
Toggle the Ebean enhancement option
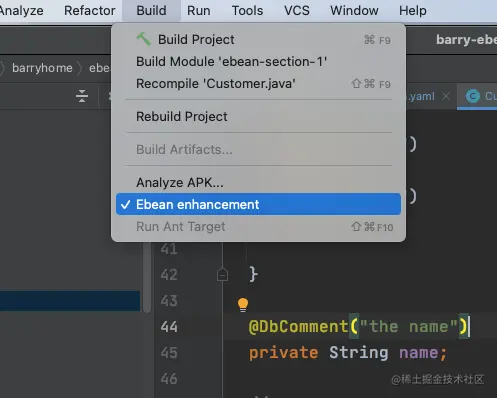(x=258, y=204)
